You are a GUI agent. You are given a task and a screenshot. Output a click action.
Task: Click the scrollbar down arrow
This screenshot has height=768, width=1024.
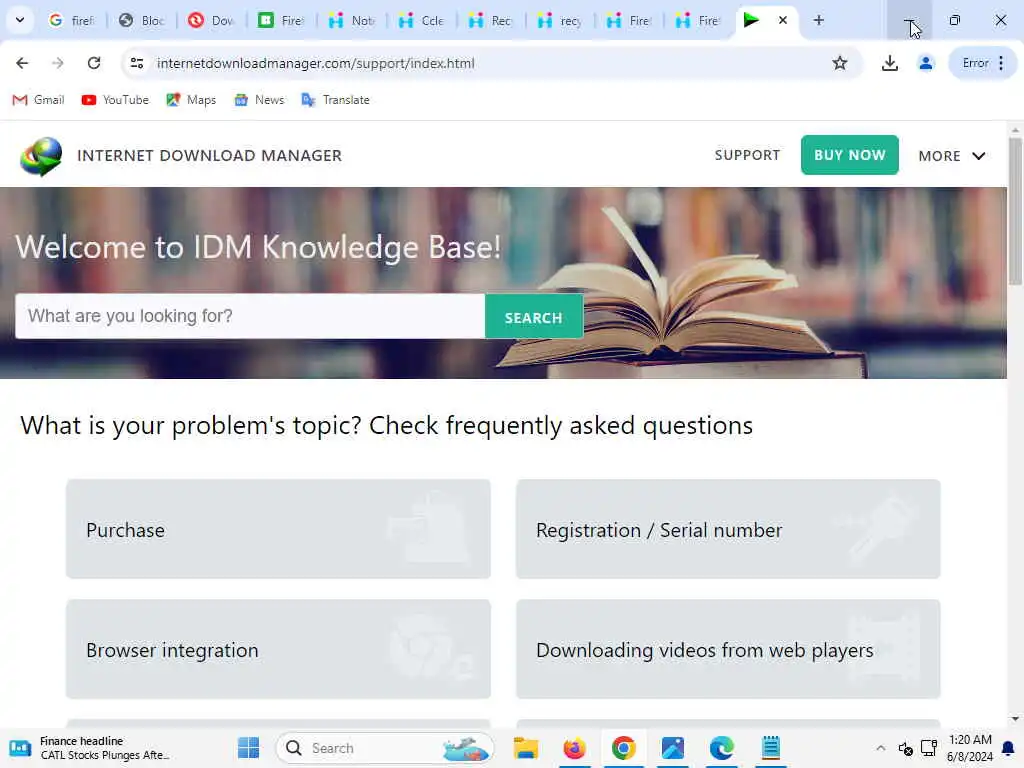pyautogui.click(x=1015, y=718)
